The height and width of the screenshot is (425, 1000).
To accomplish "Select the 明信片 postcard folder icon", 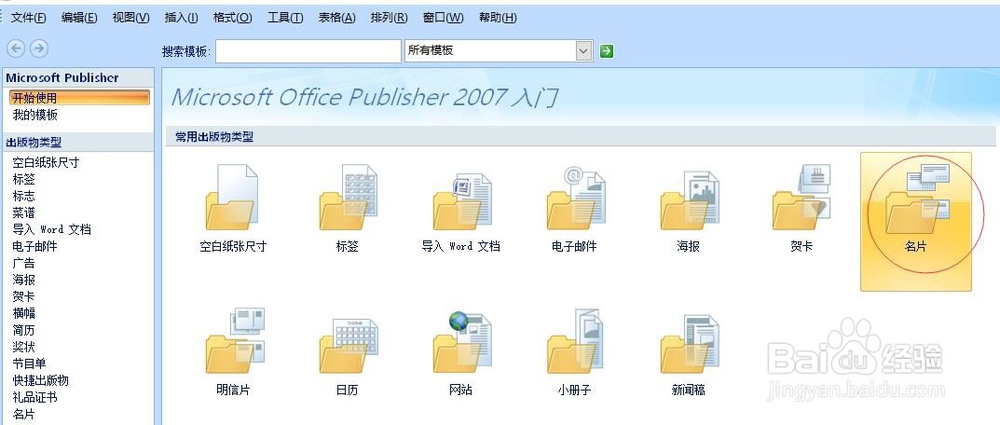I will [x=235, y=341].
